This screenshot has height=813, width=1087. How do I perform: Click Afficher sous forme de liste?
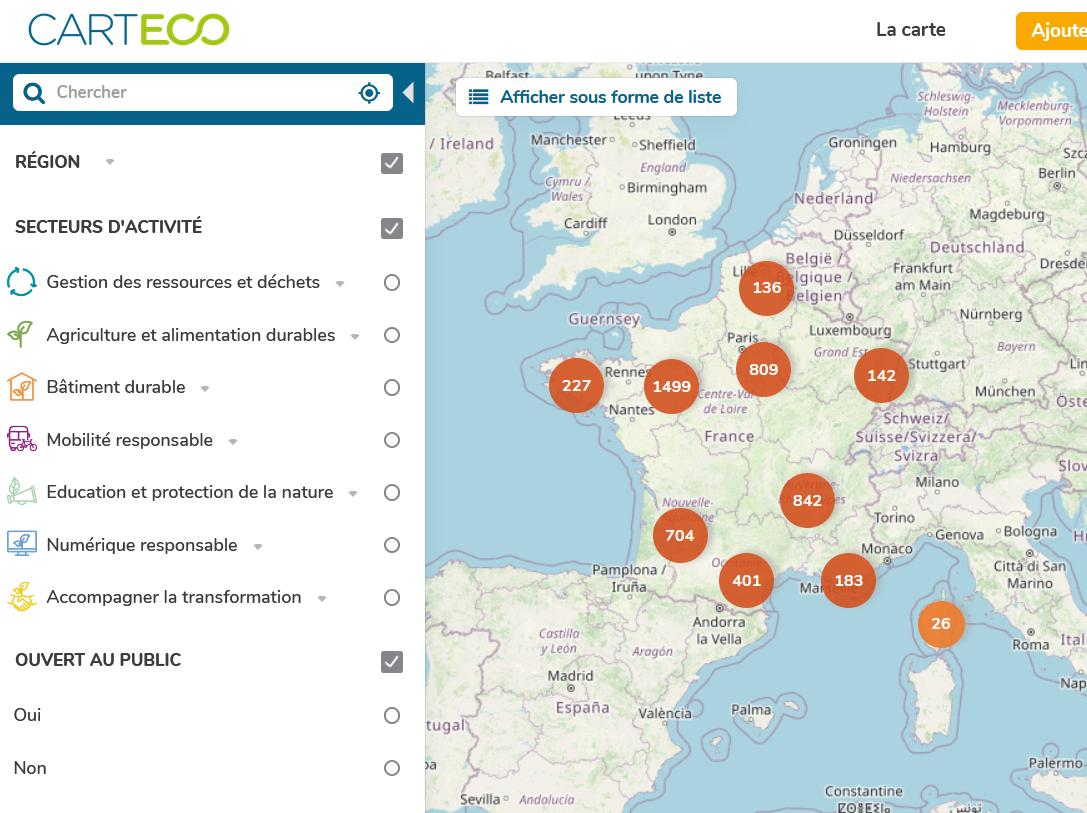click(x=597, y=98)
